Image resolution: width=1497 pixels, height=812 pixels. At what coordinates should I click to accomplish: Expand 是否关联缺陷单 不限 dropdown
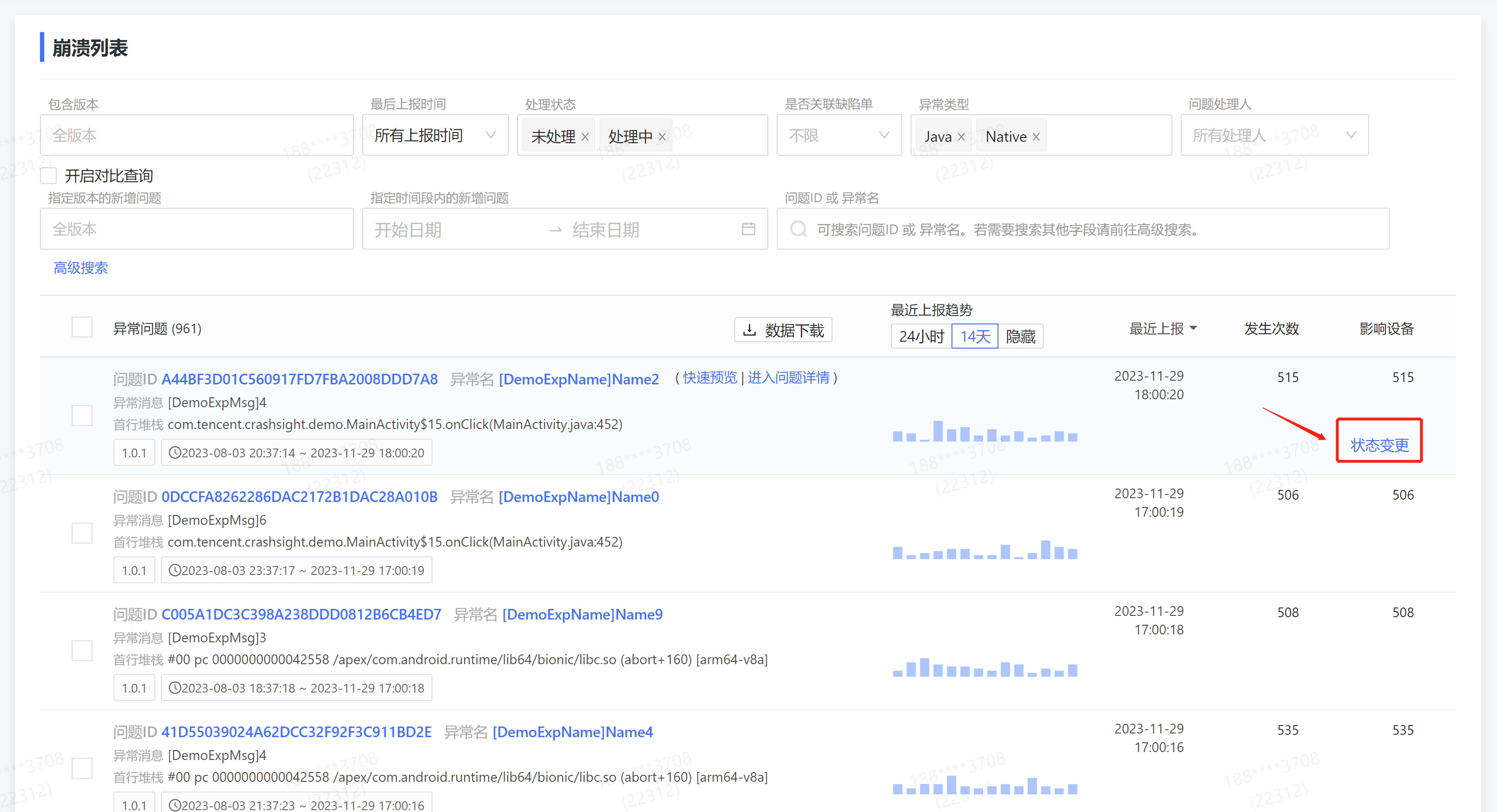coord(839,135)
